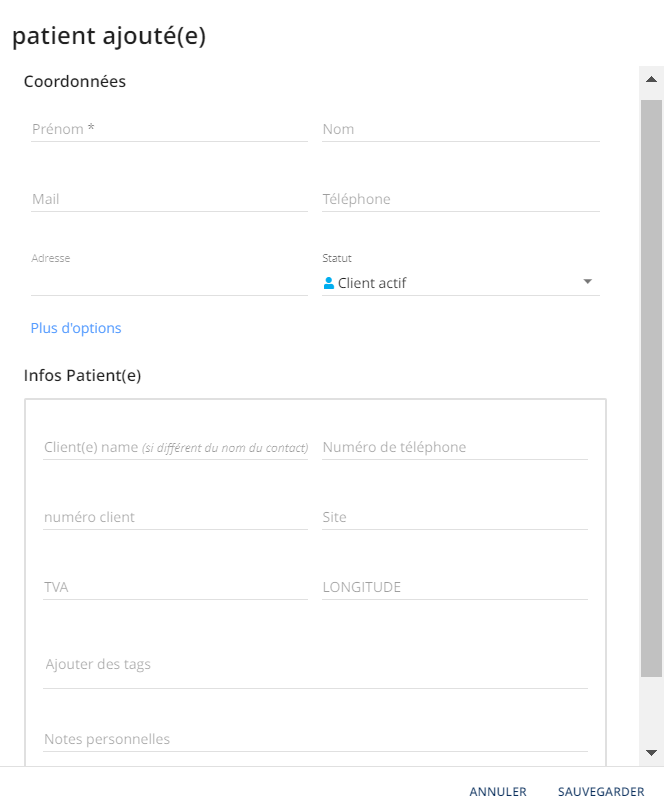Click the Client(e) name field
The height and width of the screenshot is (811, 664).
[176, 447]
